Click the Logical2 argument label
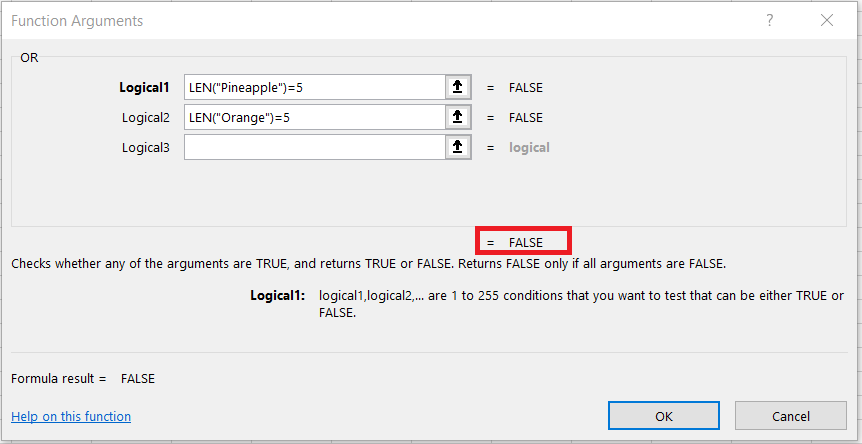 click(x=146, y=118)
